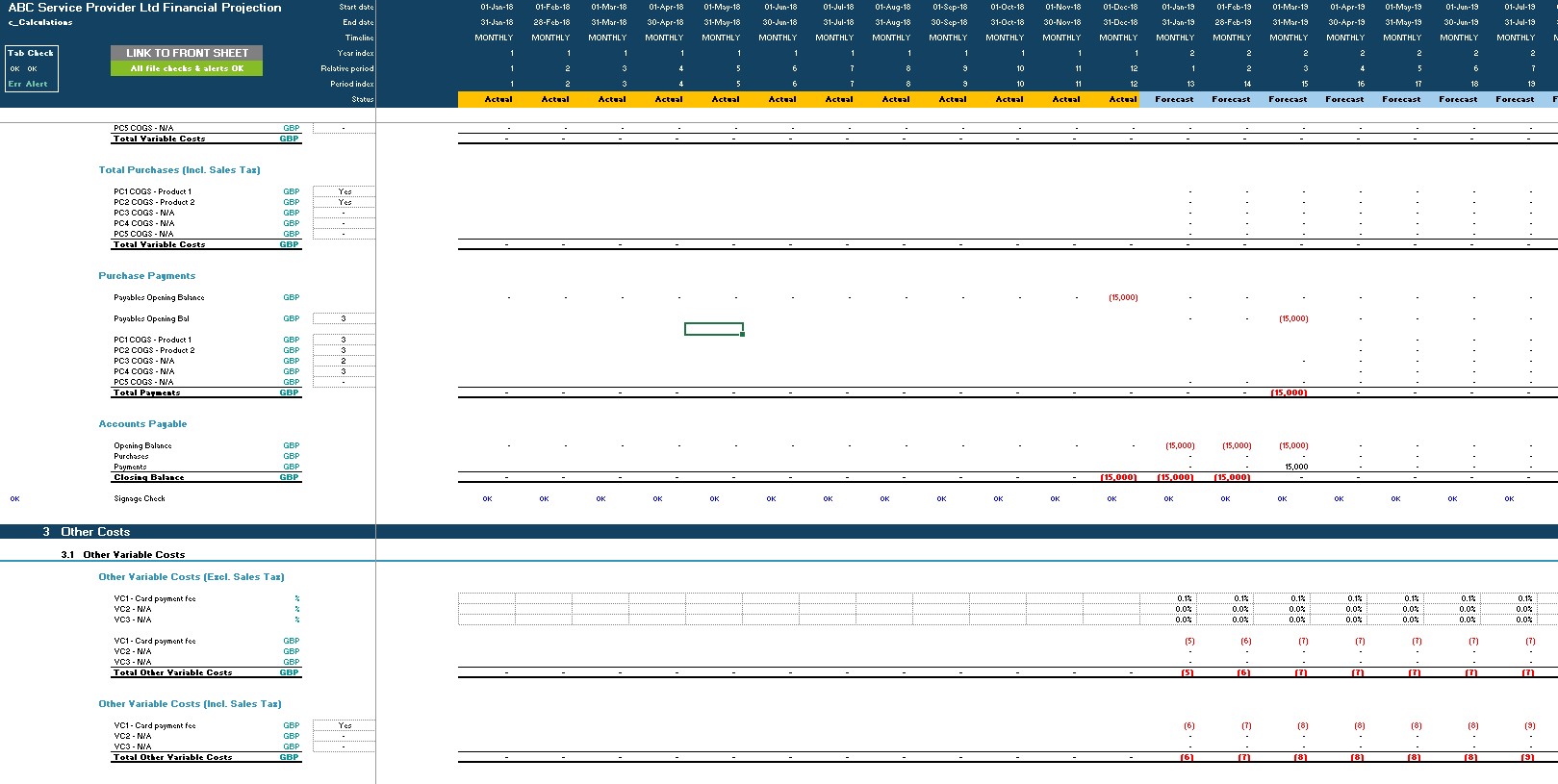The height and width of the screenshot is (784, 1558).
Task: Click the 'Payables Opening Balance' row label
Action: pos(159,297)
